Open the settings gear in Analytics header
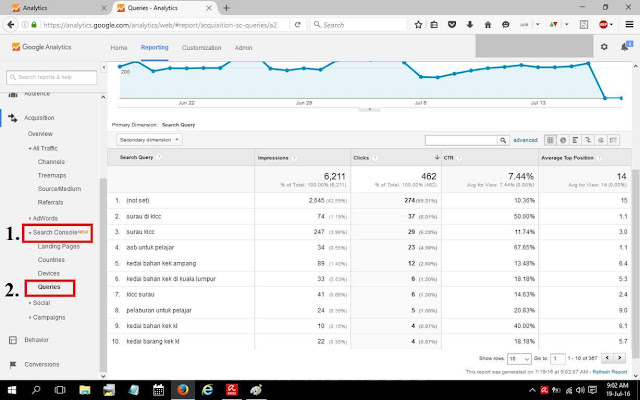This screenshot has height=400, width=640. [x=604, y=47]
